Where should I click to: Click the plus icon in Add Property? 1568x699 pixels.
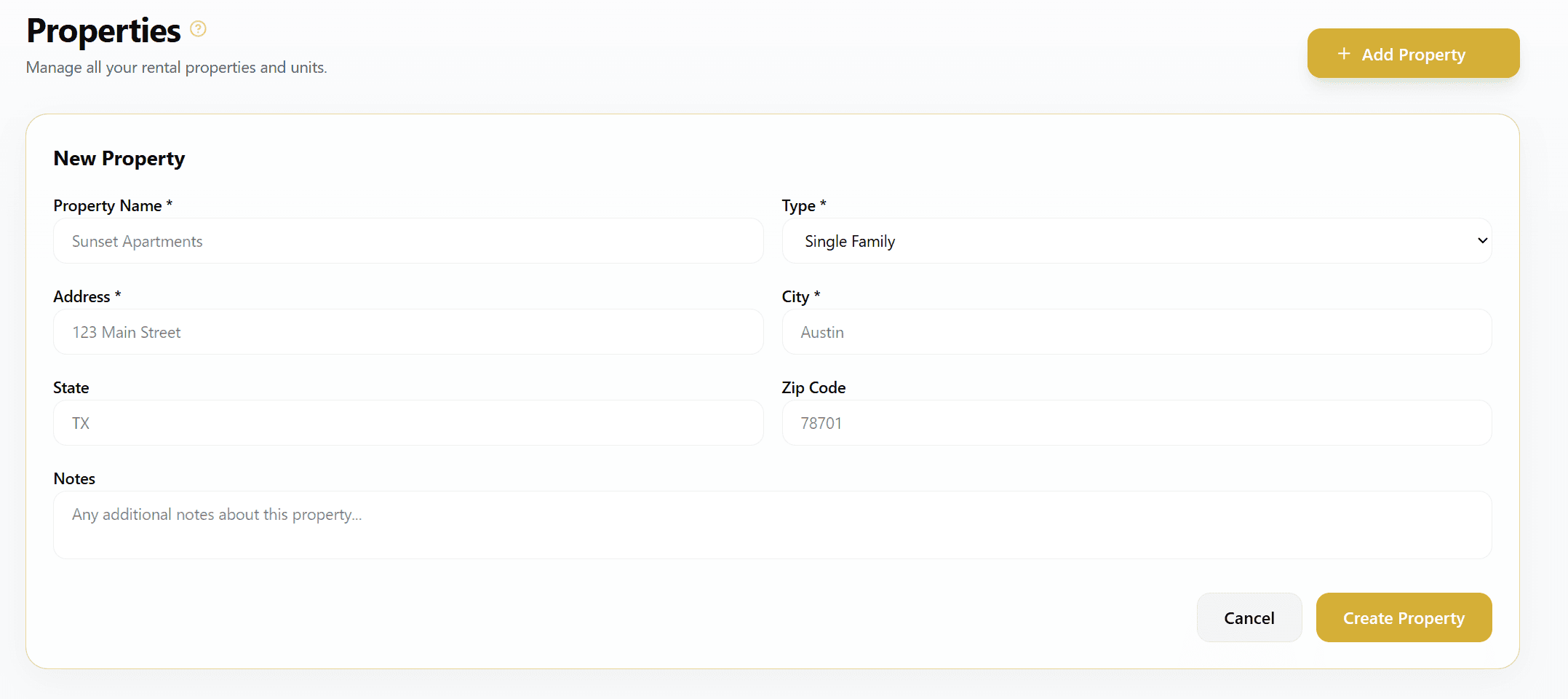point(1344,54)
